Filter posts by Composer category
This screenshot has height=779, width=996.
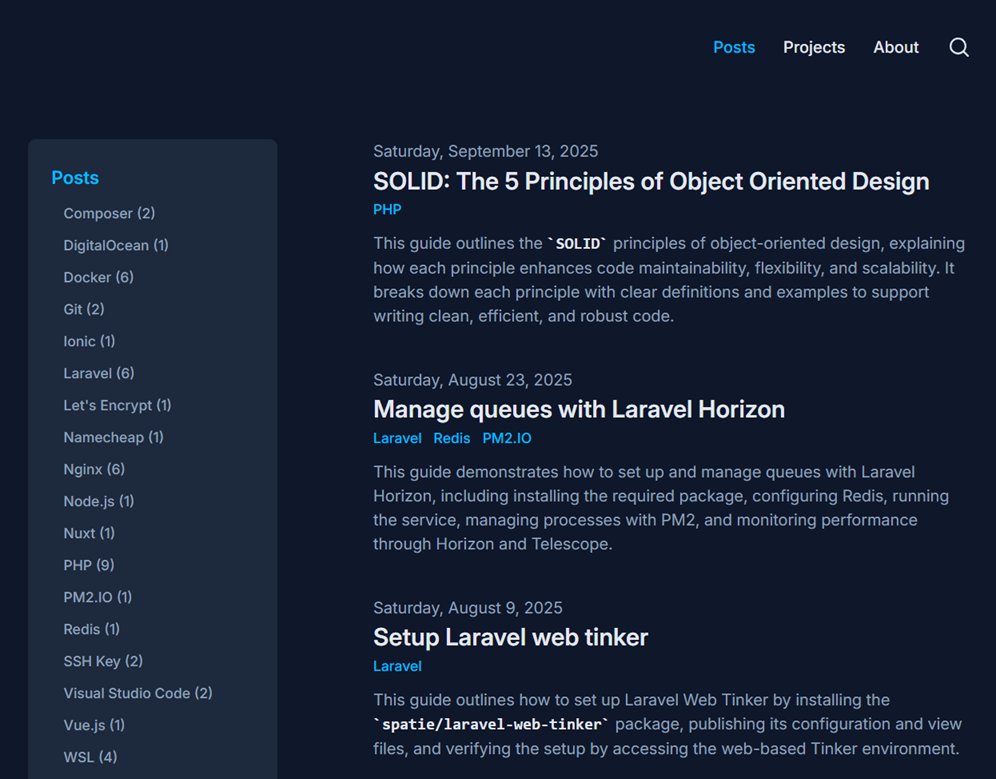[109, 213]
